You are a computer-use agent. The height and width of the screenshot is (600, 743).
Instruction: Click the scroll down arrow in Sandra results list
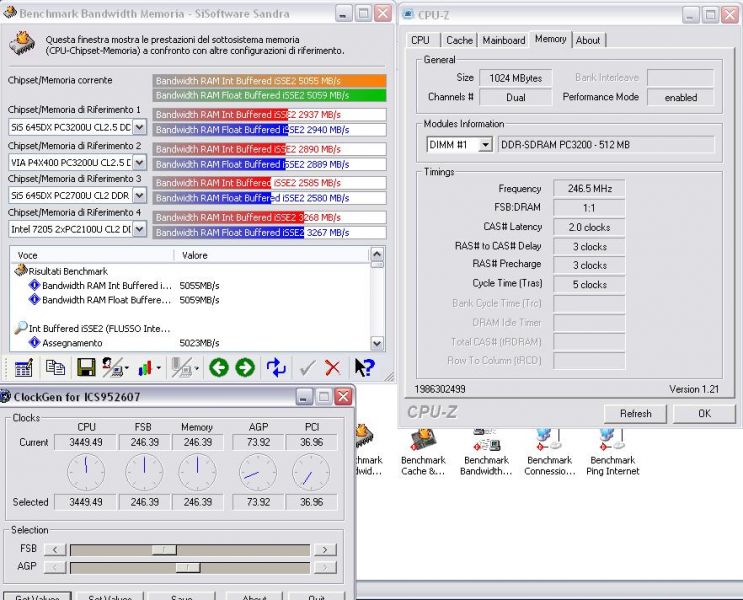[x=377, y=343]
